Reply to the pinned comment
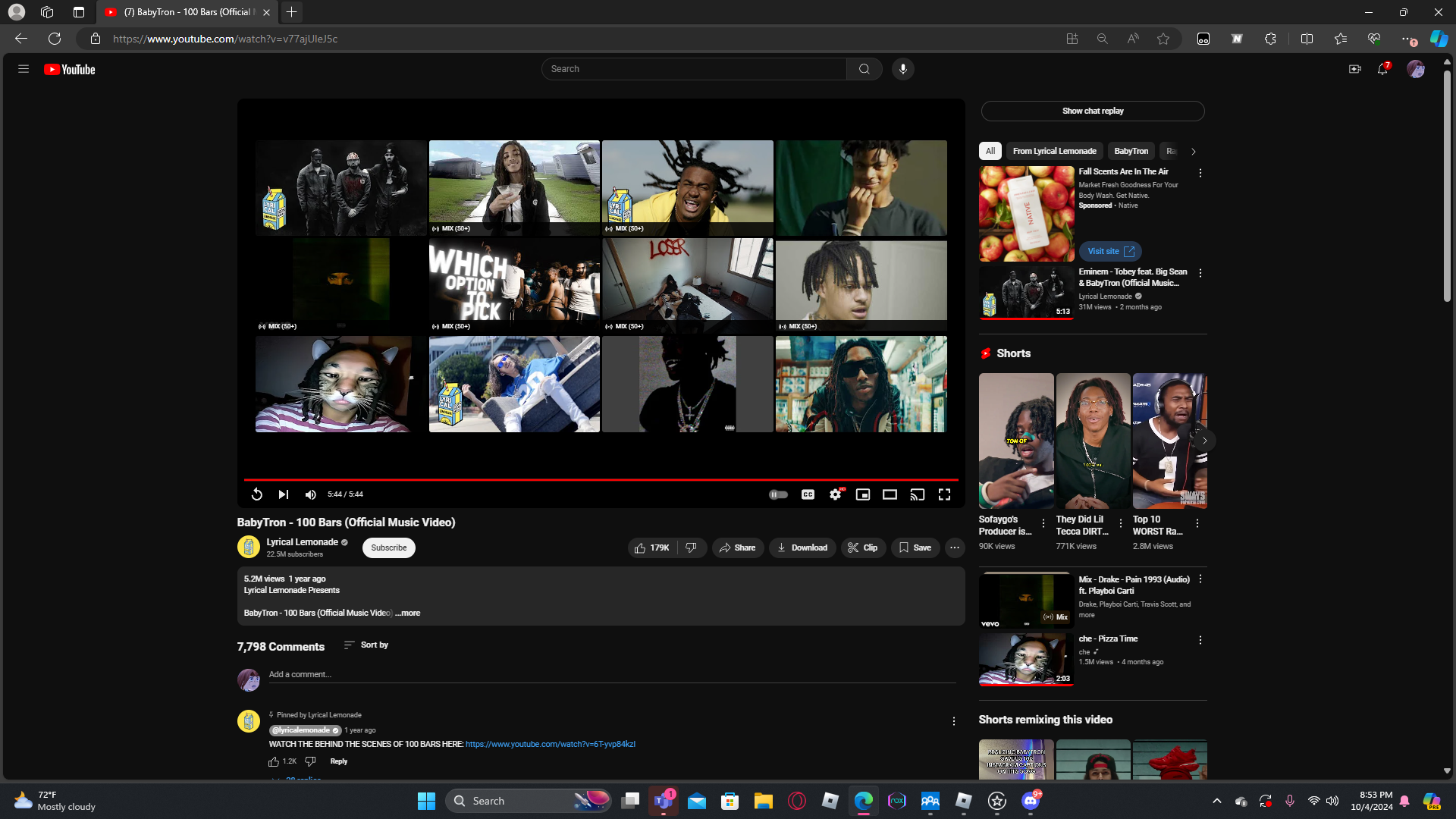Viewport: 1456px width, 819px height. coord(339,761)
